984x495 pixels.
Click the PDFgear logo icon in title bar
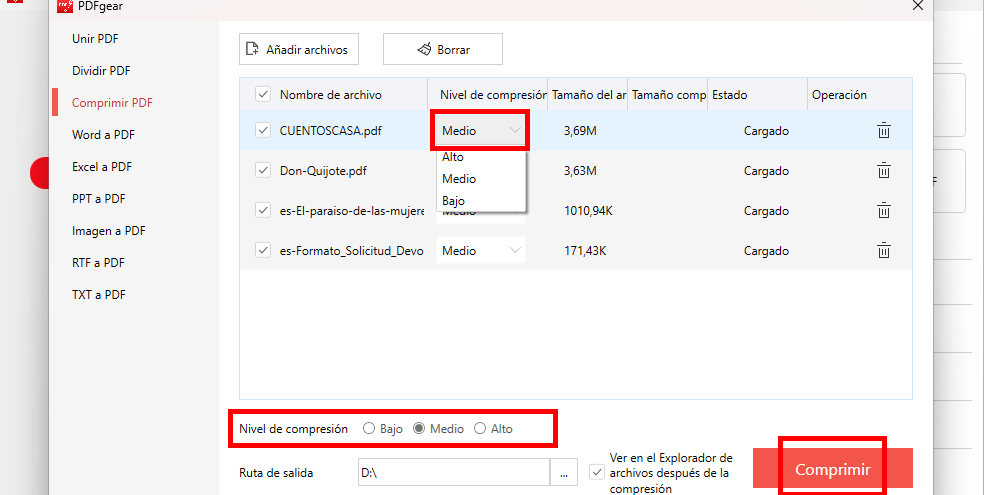(65, 6)
